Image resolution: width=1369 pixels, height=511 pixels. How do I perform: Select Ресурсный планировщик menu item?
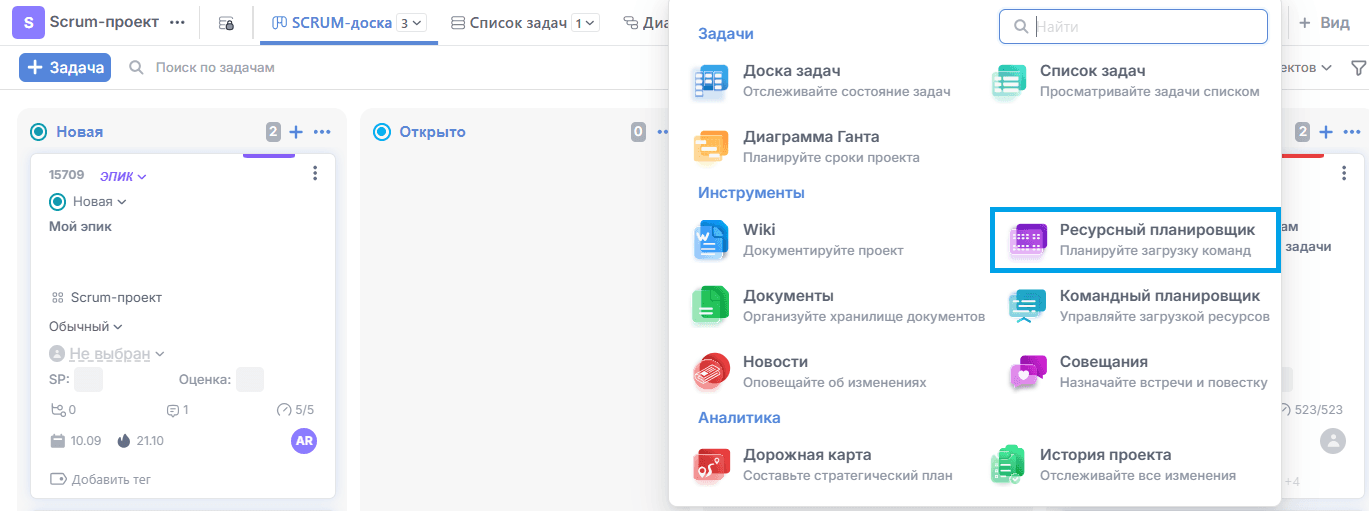(1134, 240)
